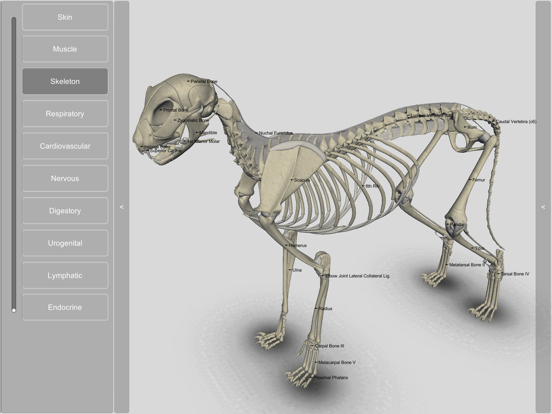Toggle the Muscle layer button
552x414 pixels.
pos(65,49)
